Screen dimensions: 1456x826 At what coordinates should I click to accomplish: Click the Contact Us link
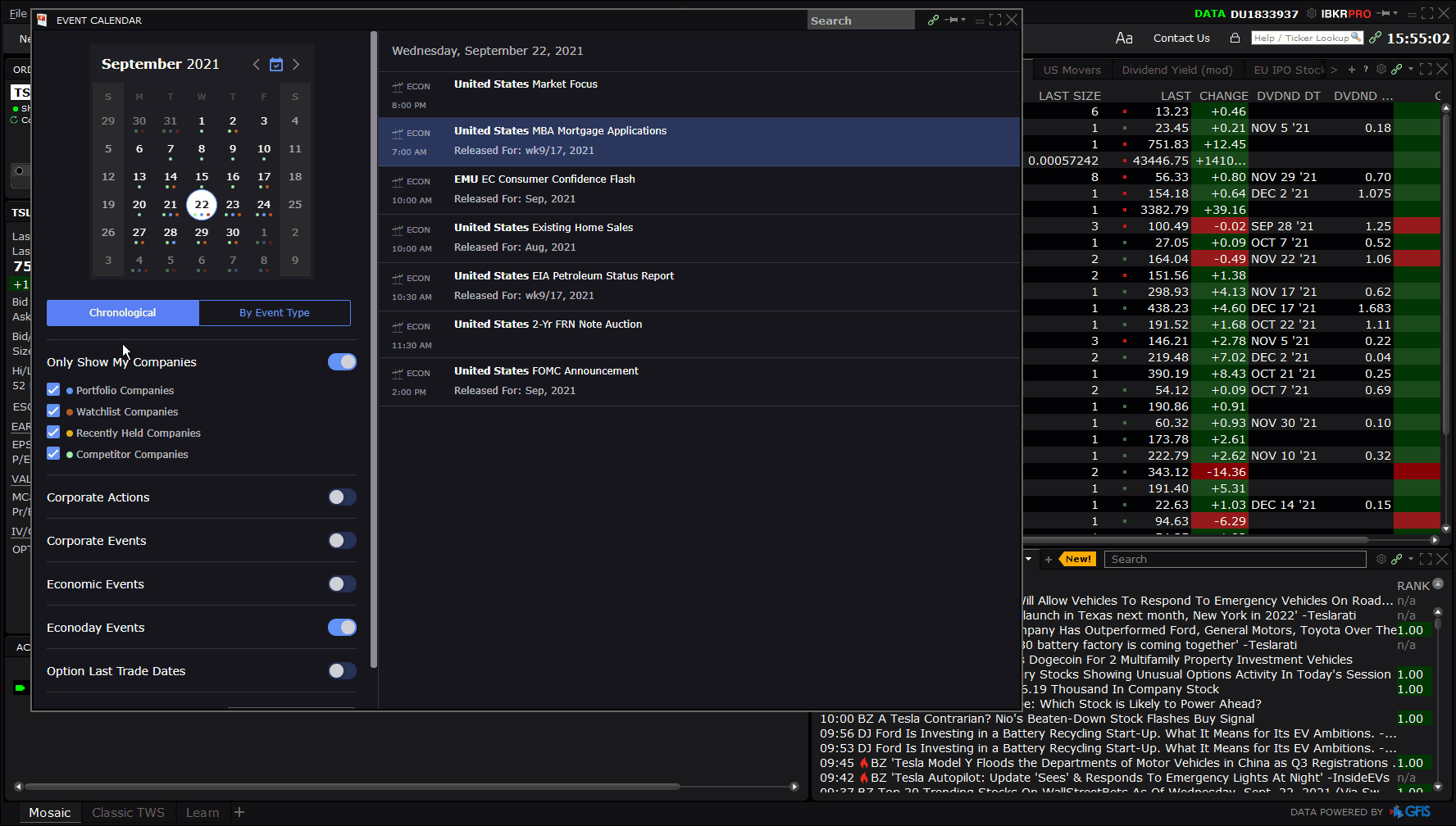pos(1181,38)
